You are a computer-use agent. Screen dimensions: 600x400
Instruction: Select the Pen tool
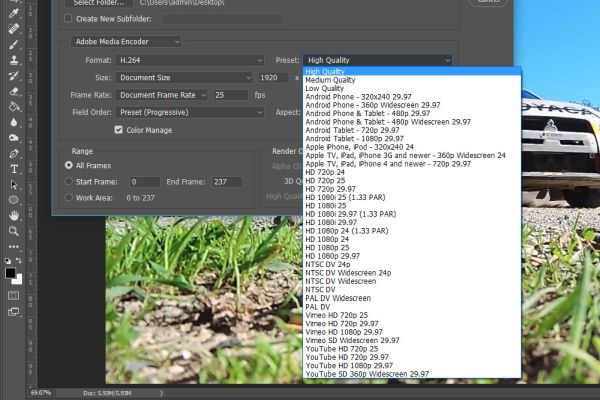14,153
